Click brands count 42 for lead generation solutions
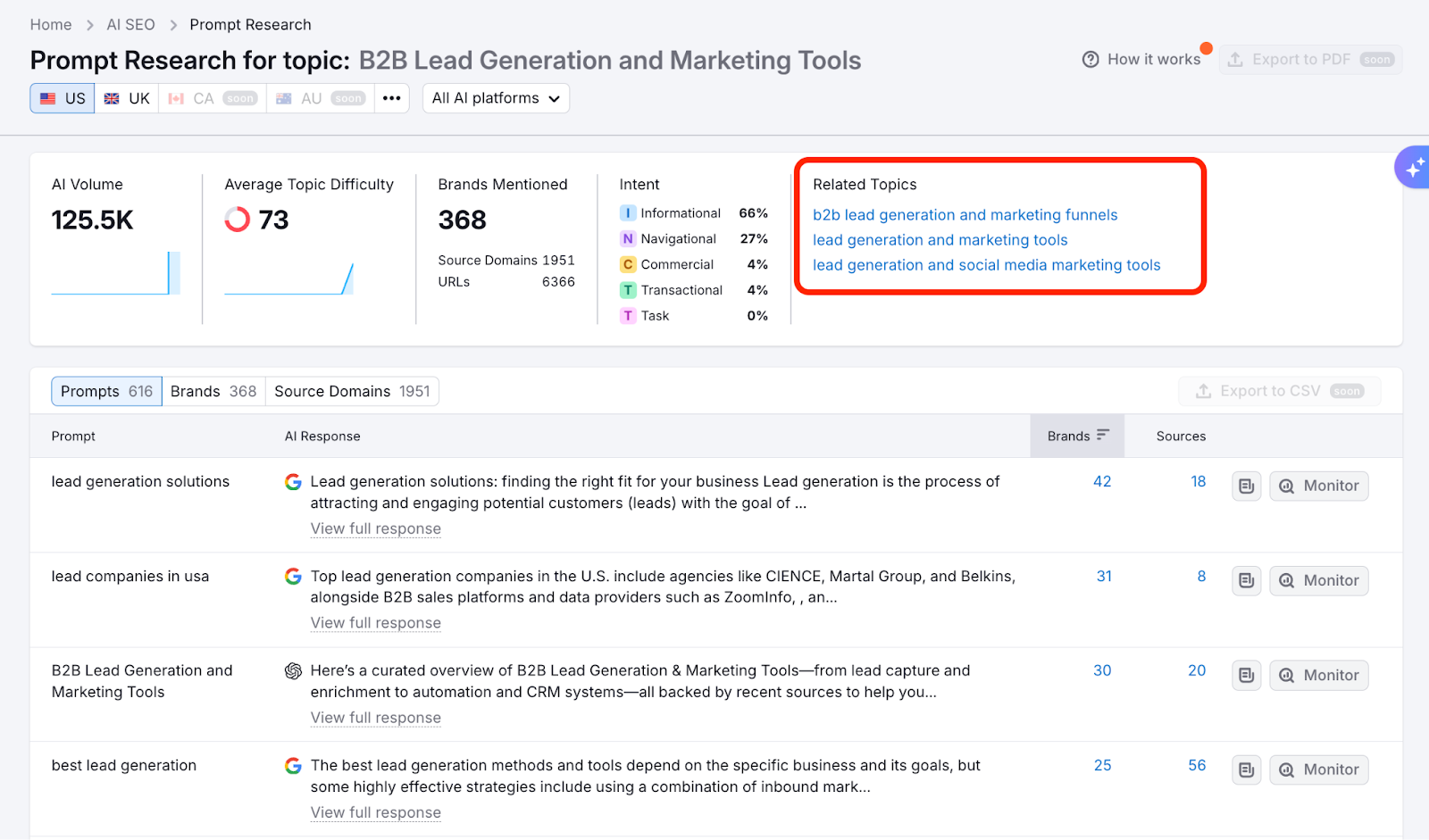1429x840 pixels. pos(1102,482)
